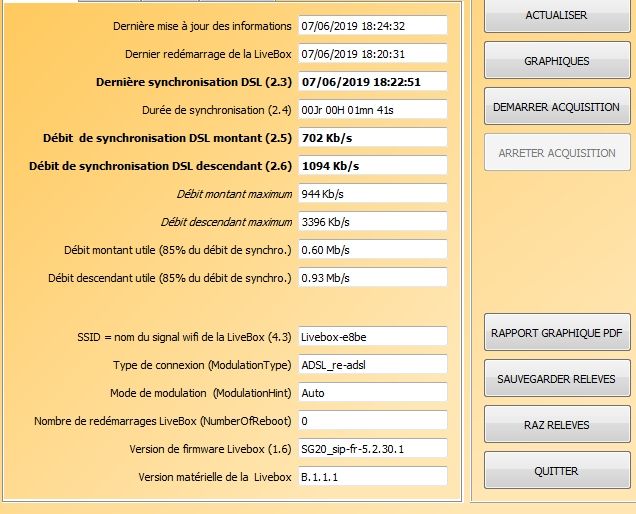The image size is (636, 514).
Task: Click the label 'Dernier redémarrage de la LiveBox'
Action: point(208,54)
